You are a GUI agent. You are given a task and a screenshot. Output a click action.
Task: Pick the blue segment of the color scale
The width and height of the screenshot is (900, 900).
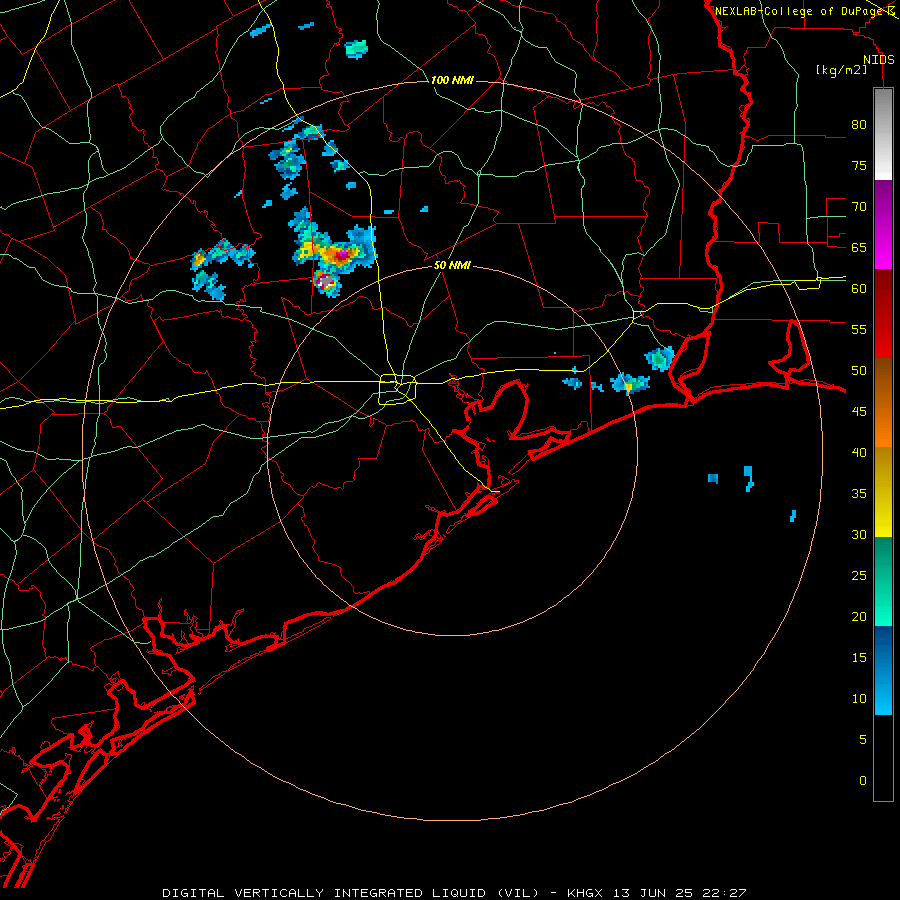point(883,670)
